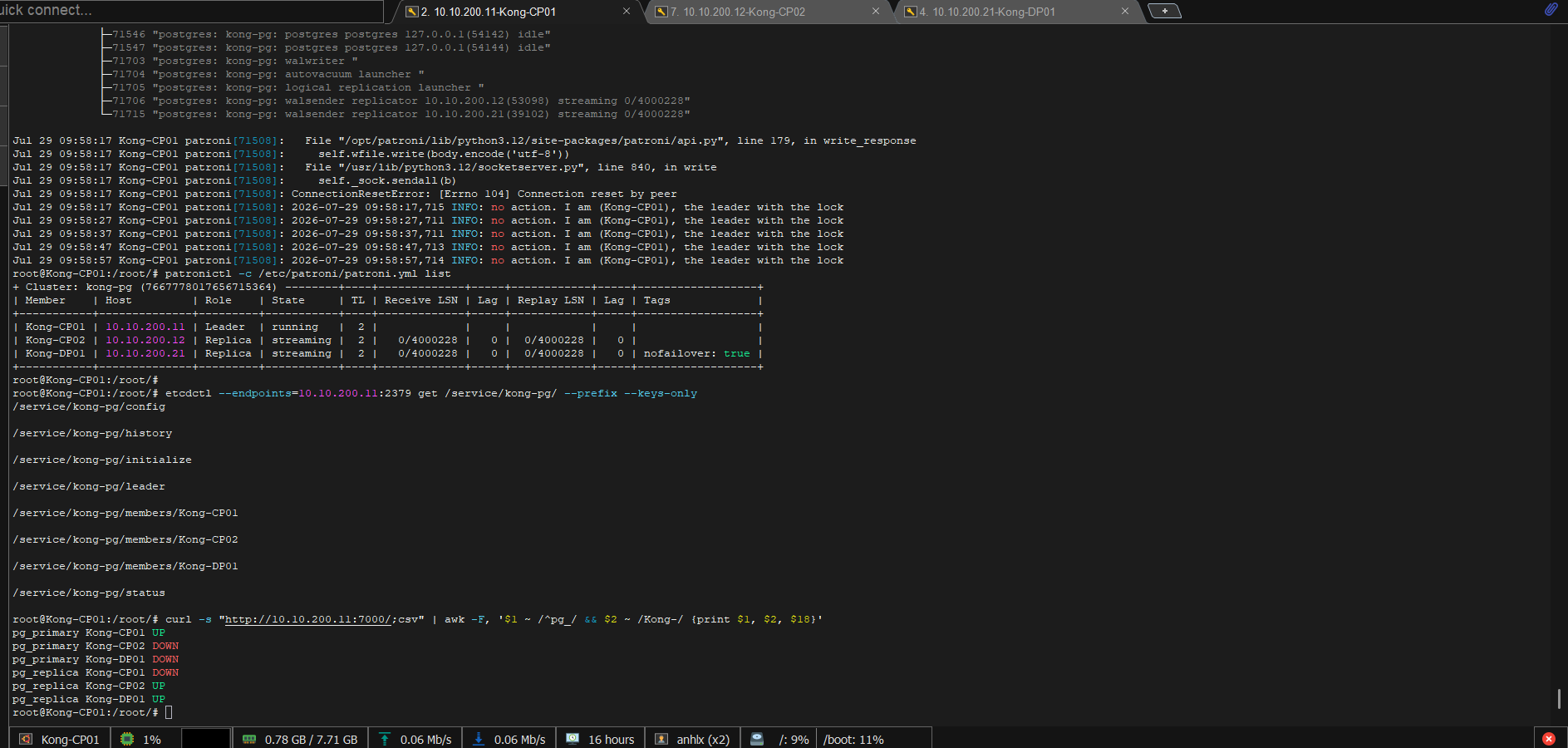The image size is (1568, 748).
Task: Click the '/service/kong-pg/history' line
Action: 92,433
